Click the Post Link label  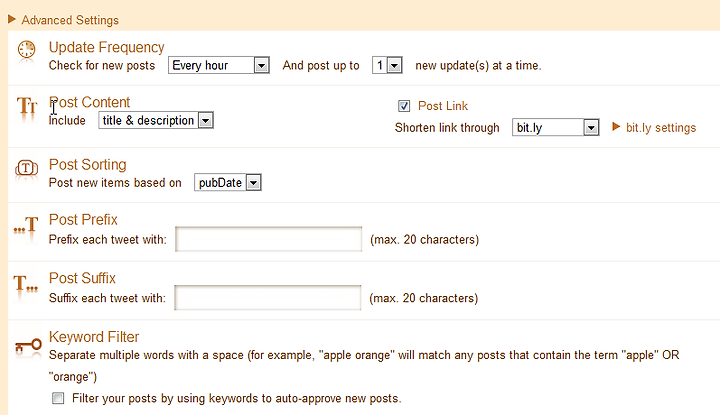click(443, 106)
